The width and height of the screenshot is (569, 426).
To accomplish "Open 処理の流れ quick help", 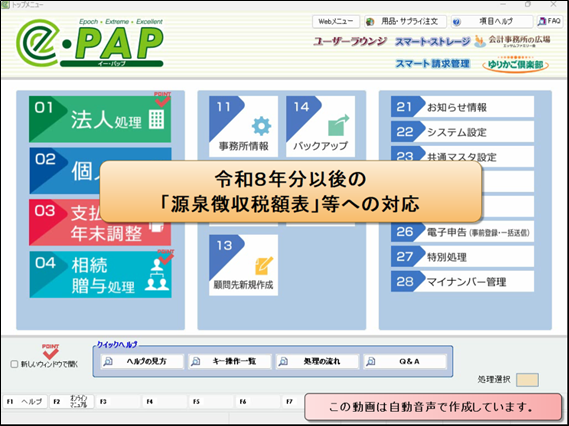I will (x=318, y=361).
